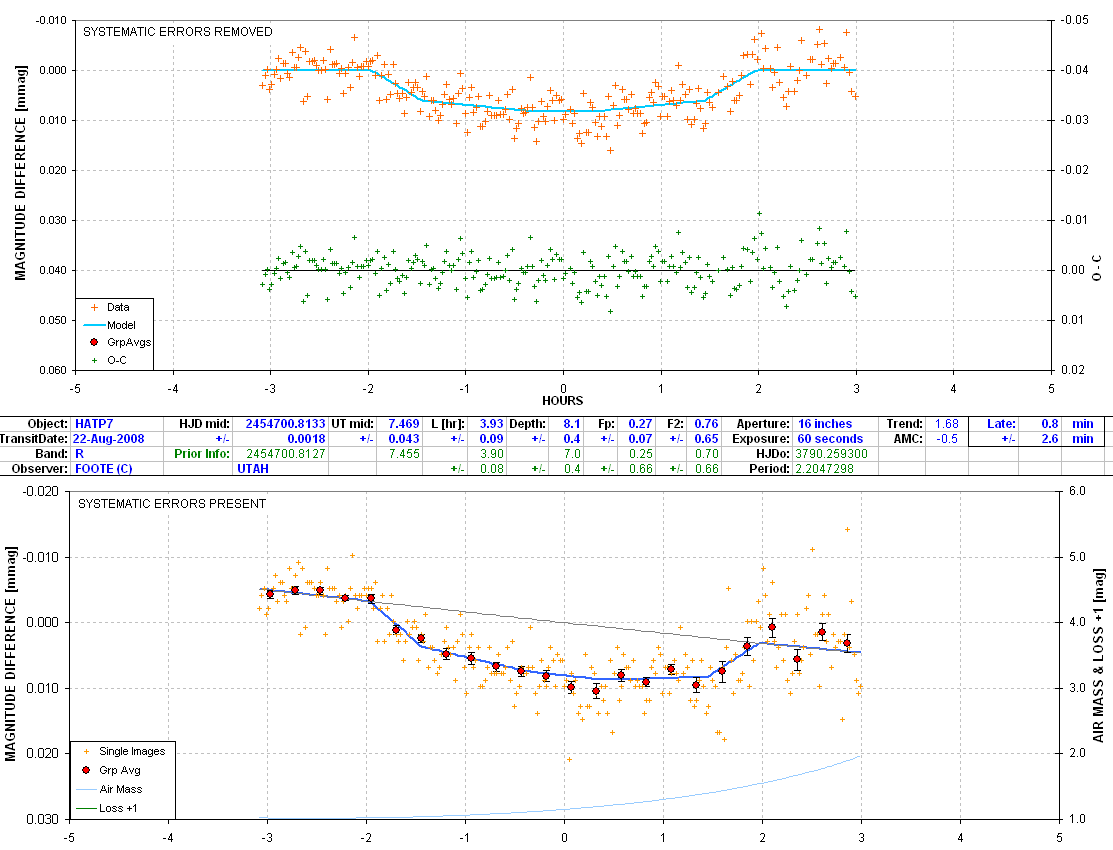Click the 'AIR MASS & LOSS +1 [mag]' axis label
This screenshot has width=1113, height=850.
pyautogui.click(x=1099, y=655)
